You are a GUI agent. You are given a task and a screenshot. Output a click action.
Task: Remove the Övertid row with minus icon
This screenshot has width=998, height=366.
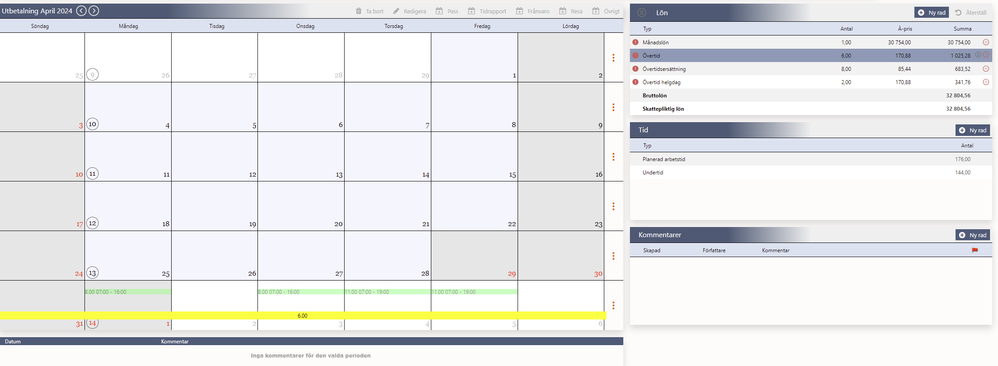986,55
